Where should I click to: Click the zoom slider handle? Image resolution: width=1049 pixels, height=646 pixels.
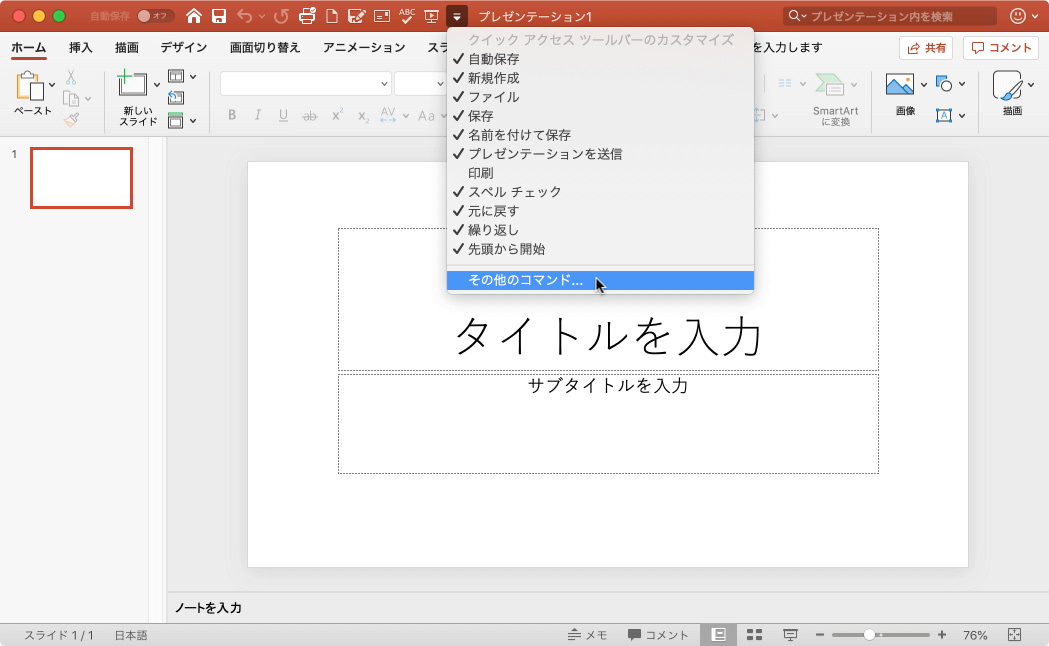pyautogui.click(x=870, y=635)
